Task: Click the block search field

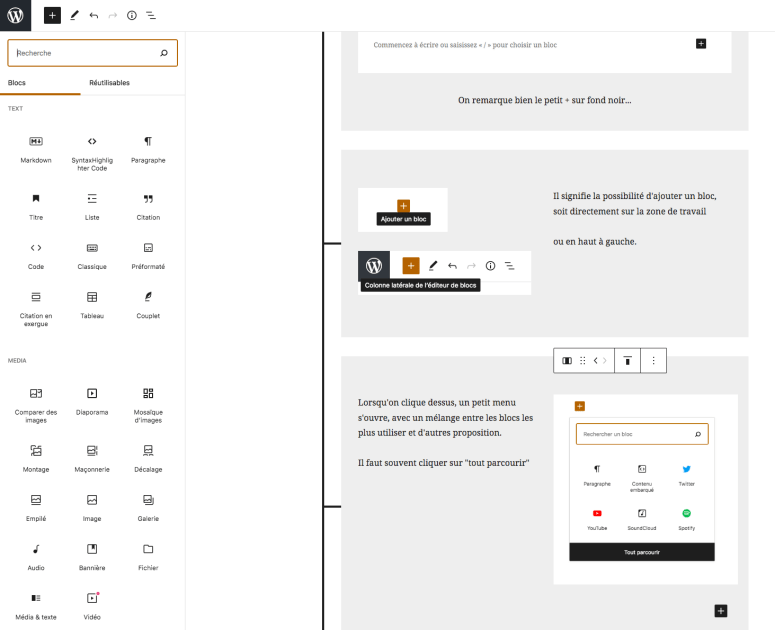Action: pos(85,53)
